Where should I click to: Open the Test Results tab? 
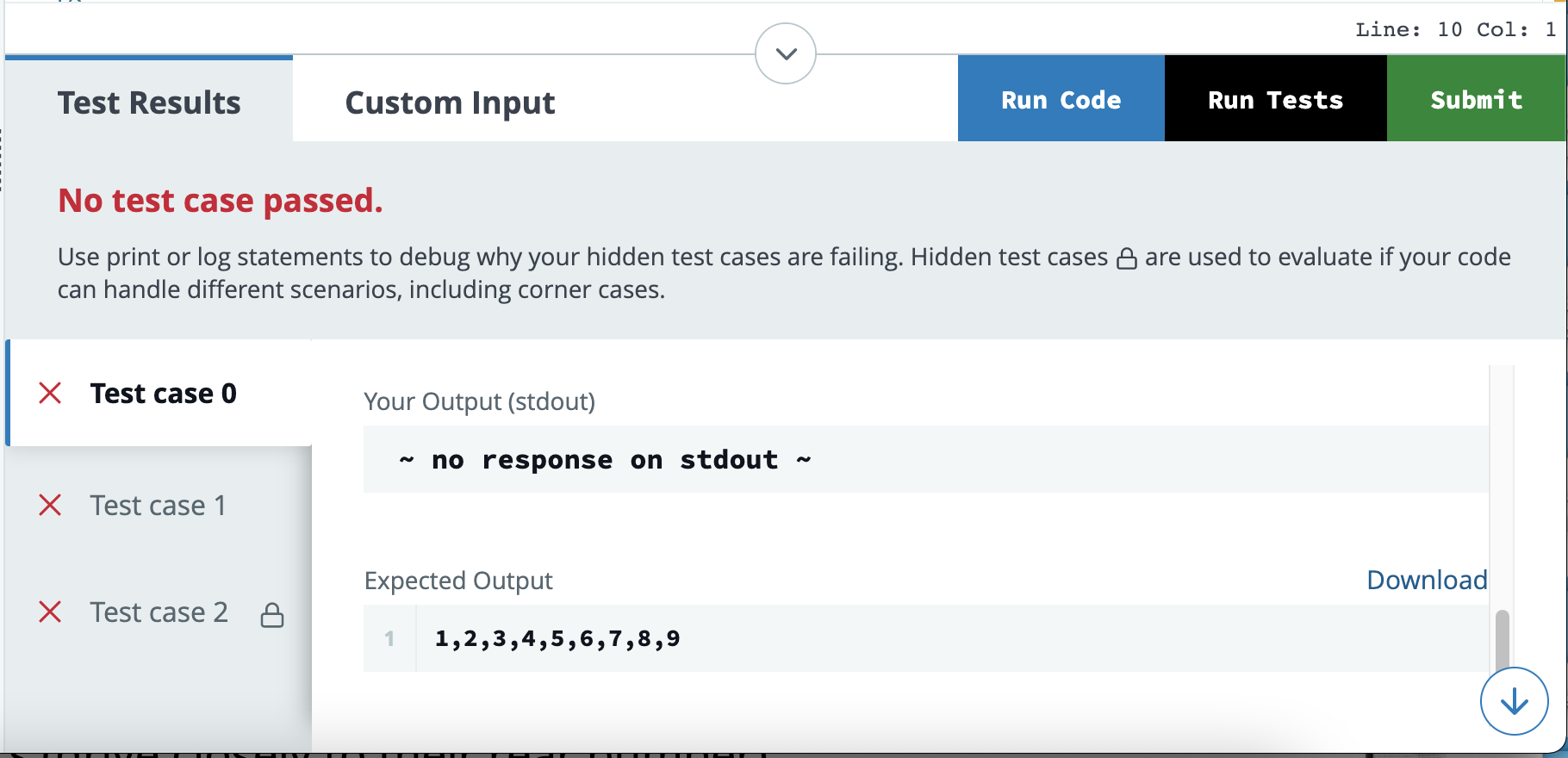pos(149,102)
